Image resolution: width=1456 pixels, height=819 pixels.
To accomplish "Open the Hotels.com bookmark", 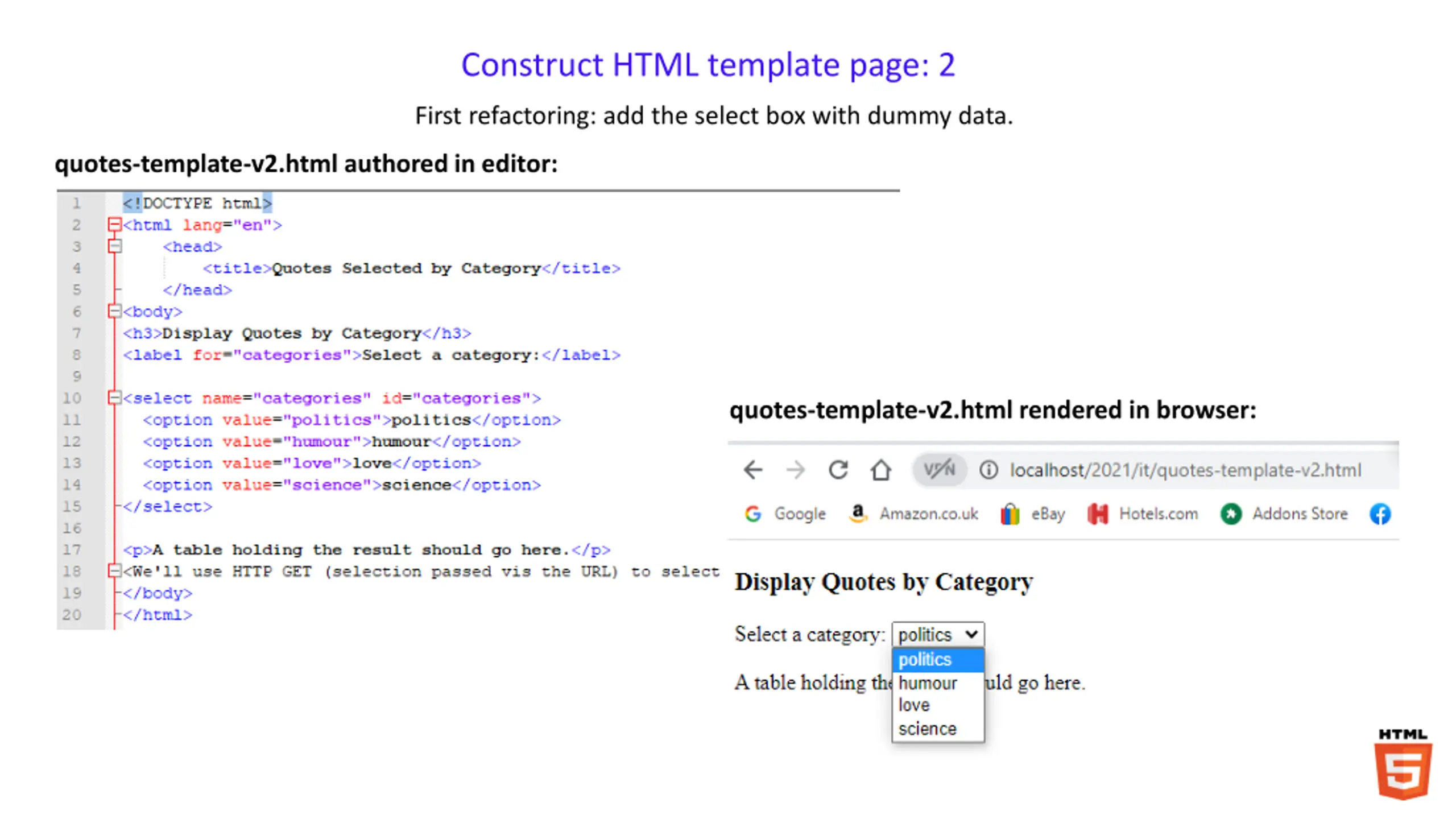I will point(1143,514).
